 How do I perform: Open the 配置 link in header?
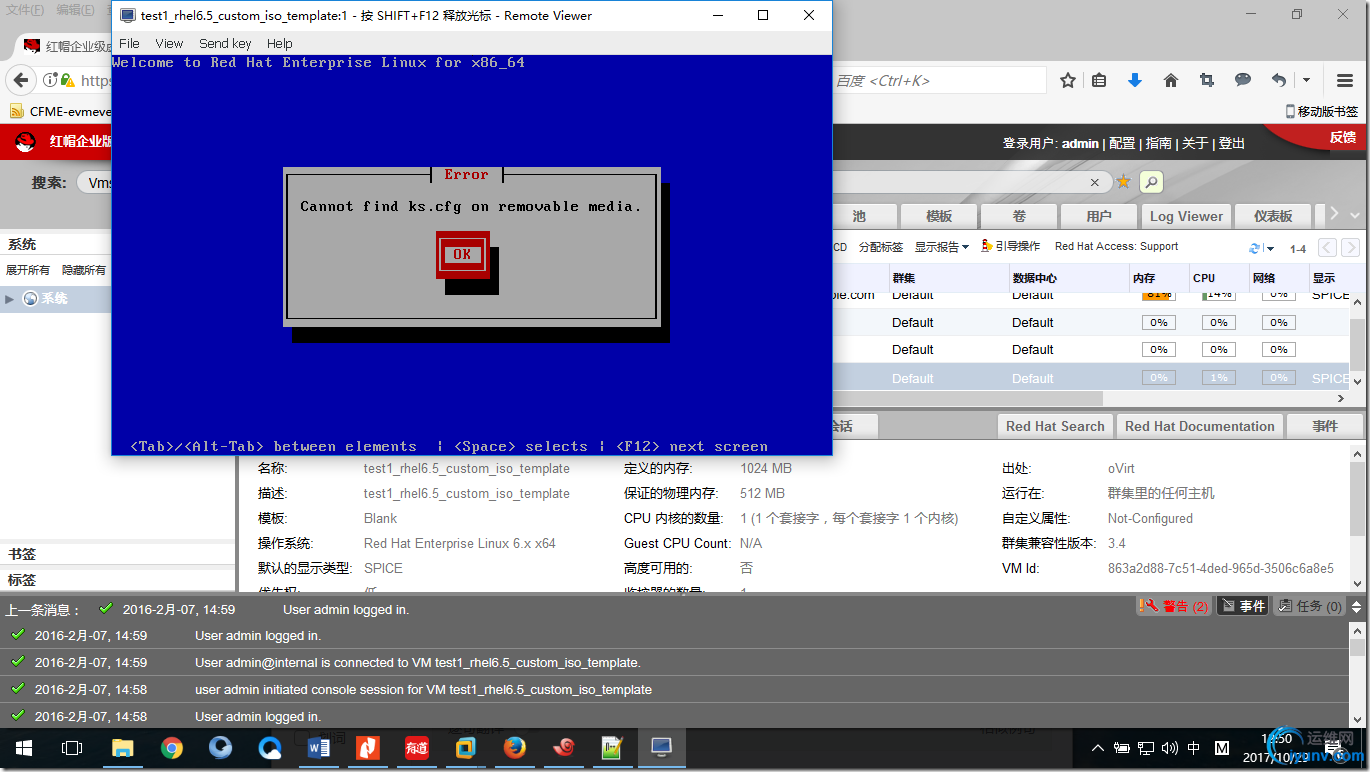(x=1122, y=143)
